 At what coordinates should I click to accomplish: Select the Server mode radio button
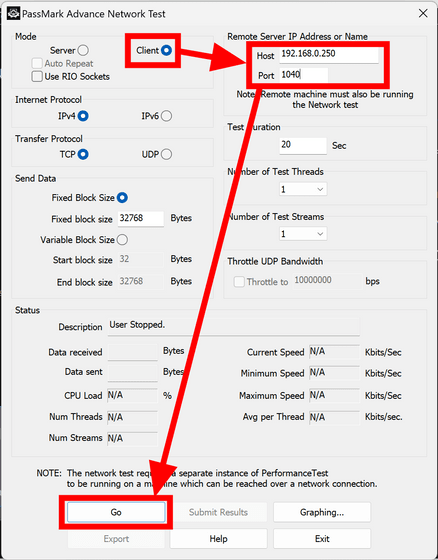click(83, 50)
